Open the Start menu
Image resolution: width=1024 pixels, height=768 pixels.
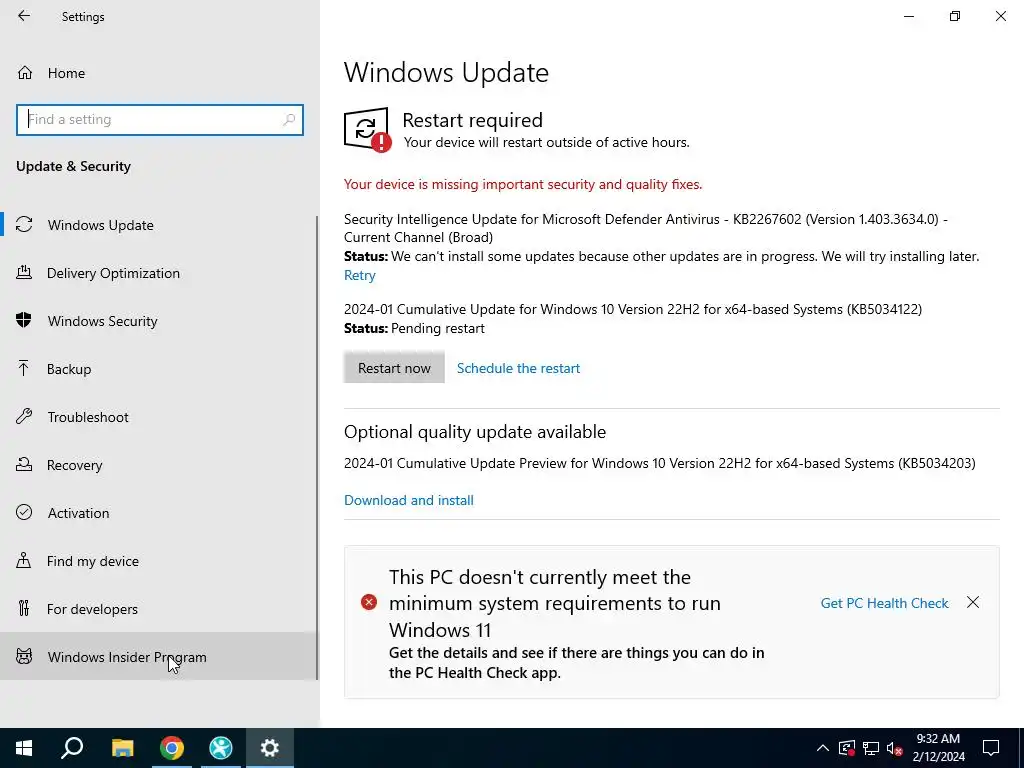pyautogui.click(x=24, y=748)
